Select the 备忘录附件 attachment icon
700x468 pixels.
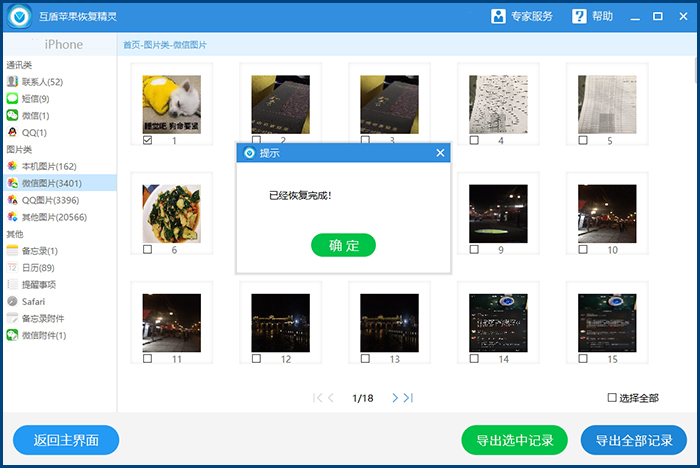tap(12, 318)
